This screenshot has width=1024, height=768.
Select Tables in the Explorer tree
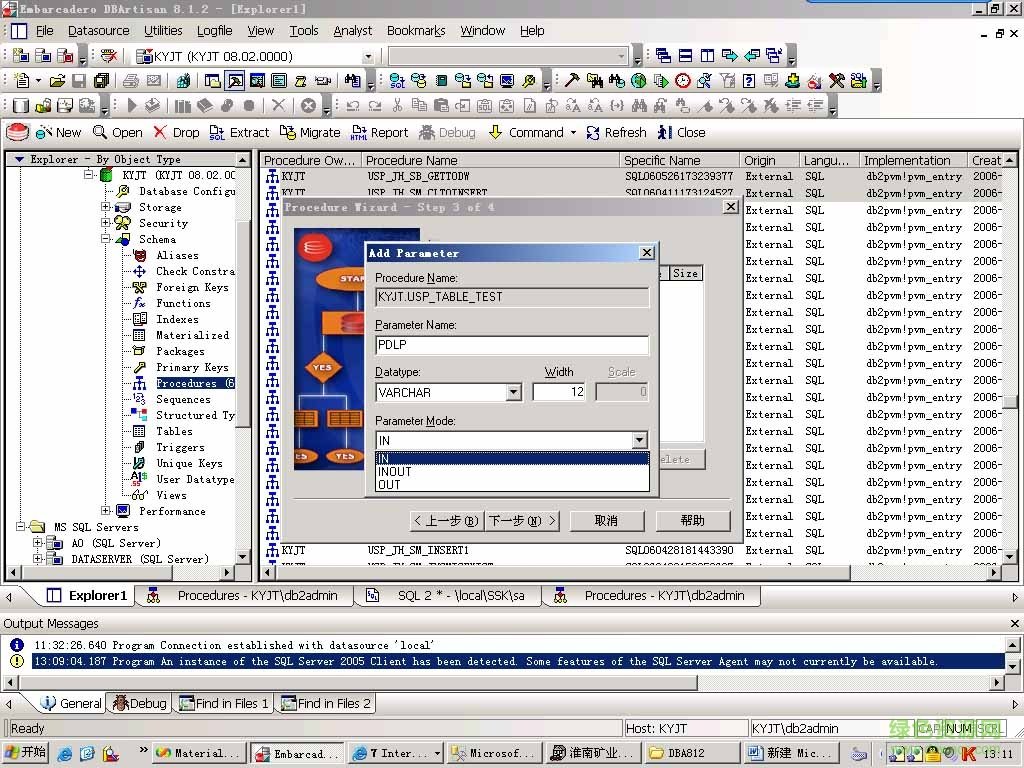coord(174,431)
